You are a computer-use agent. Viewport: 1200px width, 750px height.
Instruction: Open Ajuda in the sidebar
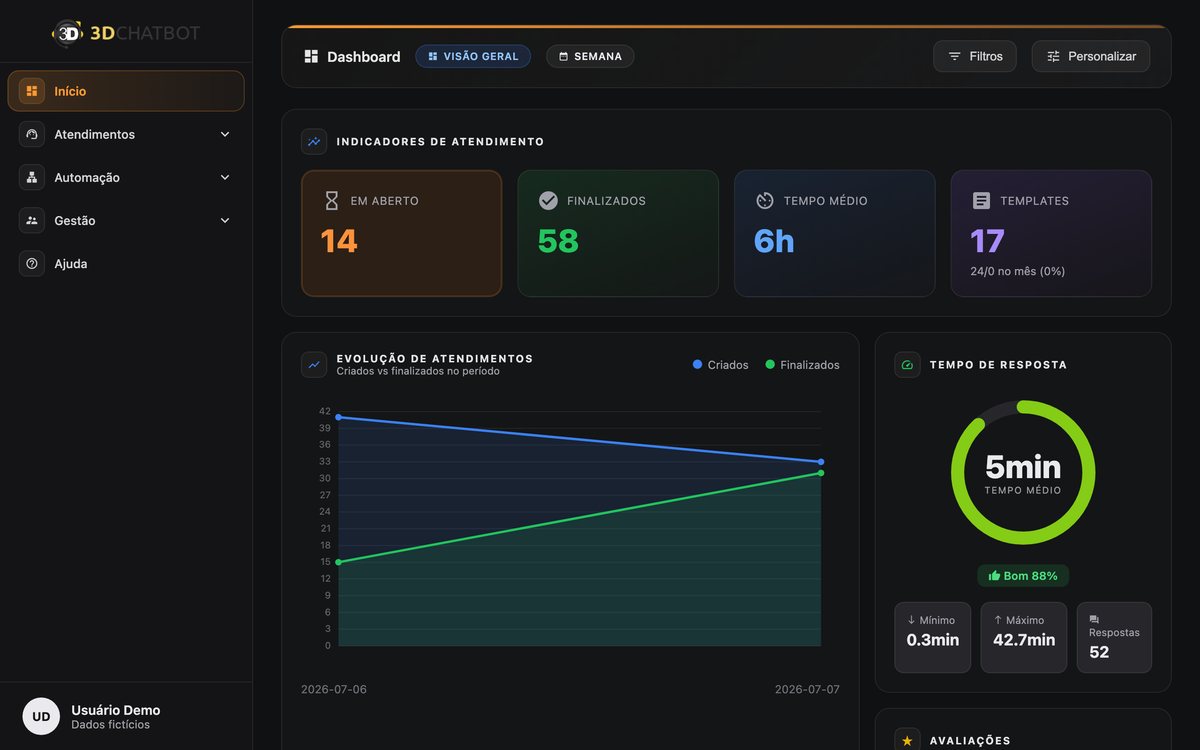[126, 263]
